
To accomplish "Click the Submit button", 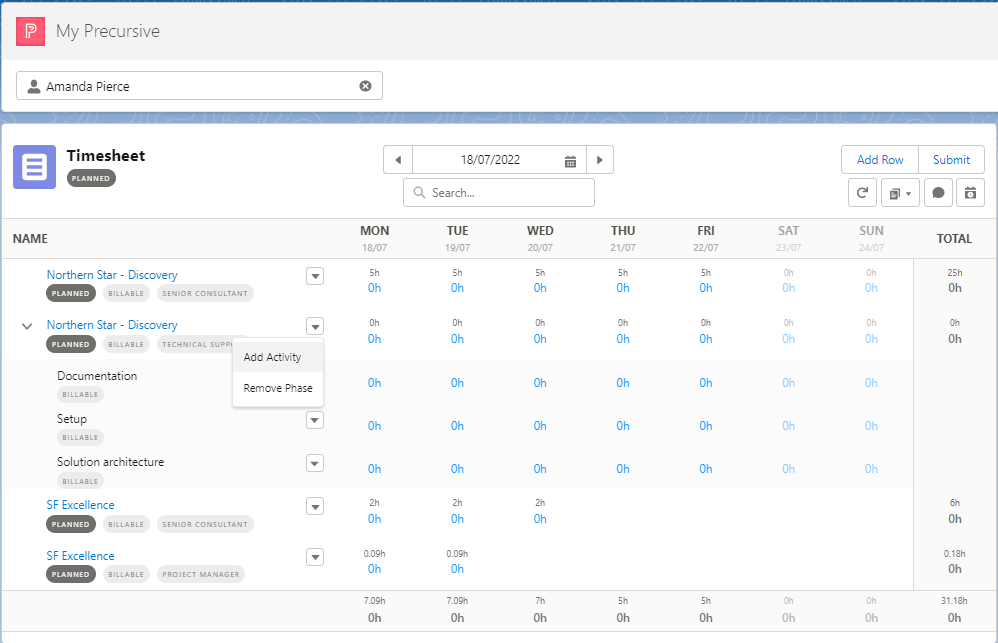I will pos(951,159).
